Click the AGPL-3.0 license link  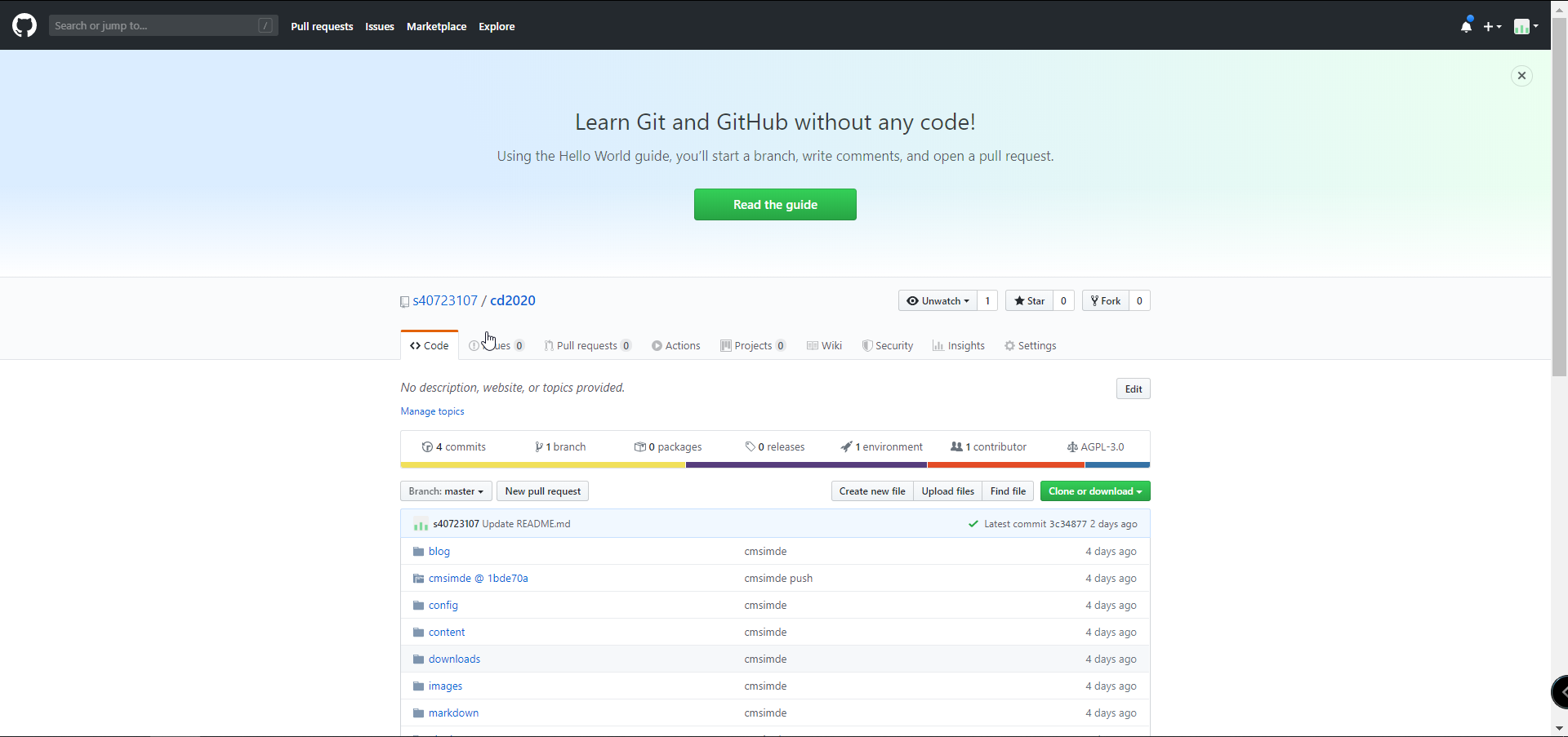(x=1095, y=447)
